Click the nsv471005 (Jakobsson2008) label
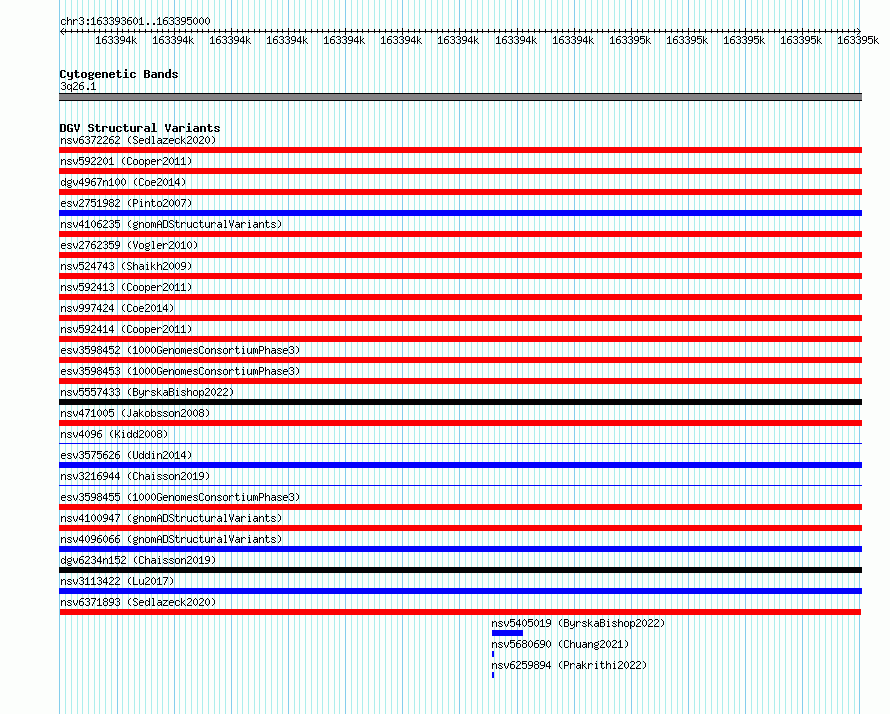Image resolution: width=890 pixels, height=714 pixels. coord(135,413)
